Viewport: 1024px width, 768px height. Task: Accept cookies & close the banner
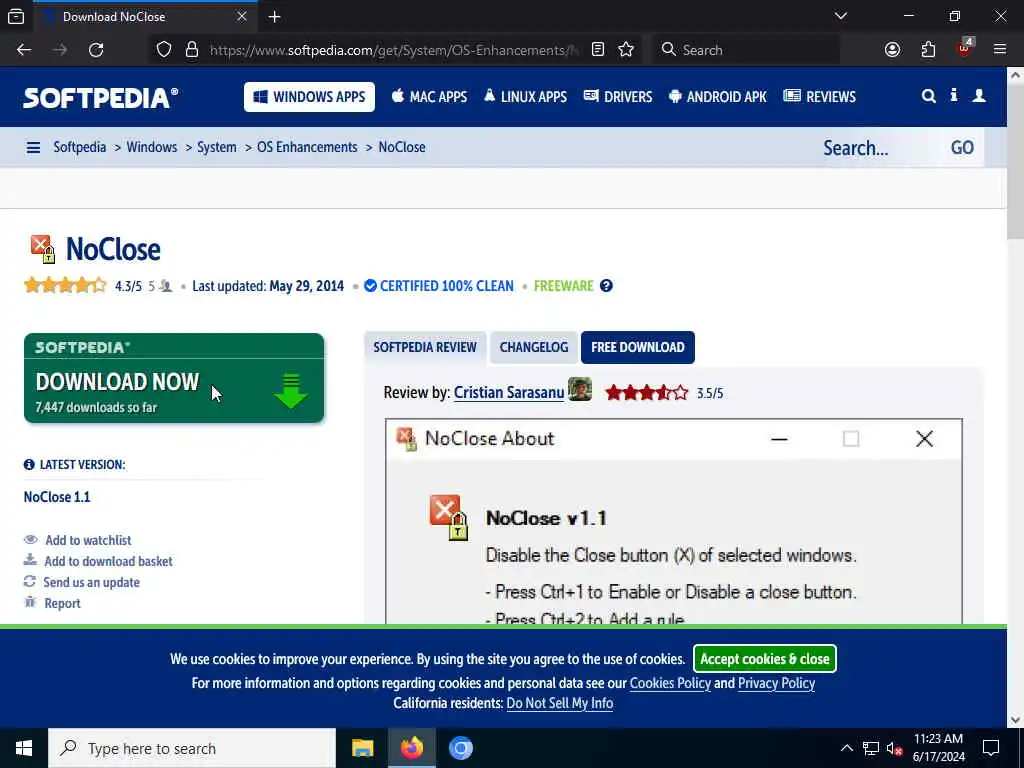click(x=765, y=659)
